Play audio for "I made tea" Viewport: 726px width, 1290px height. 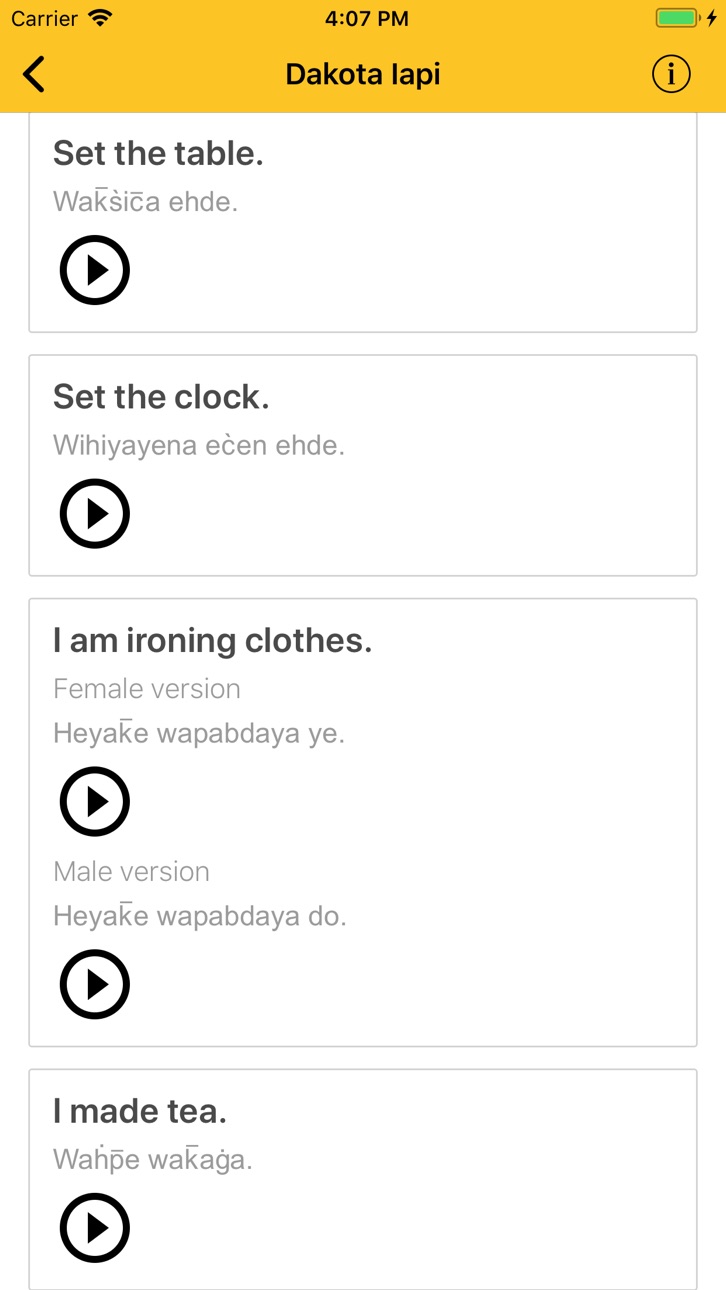coord(95,1228)
